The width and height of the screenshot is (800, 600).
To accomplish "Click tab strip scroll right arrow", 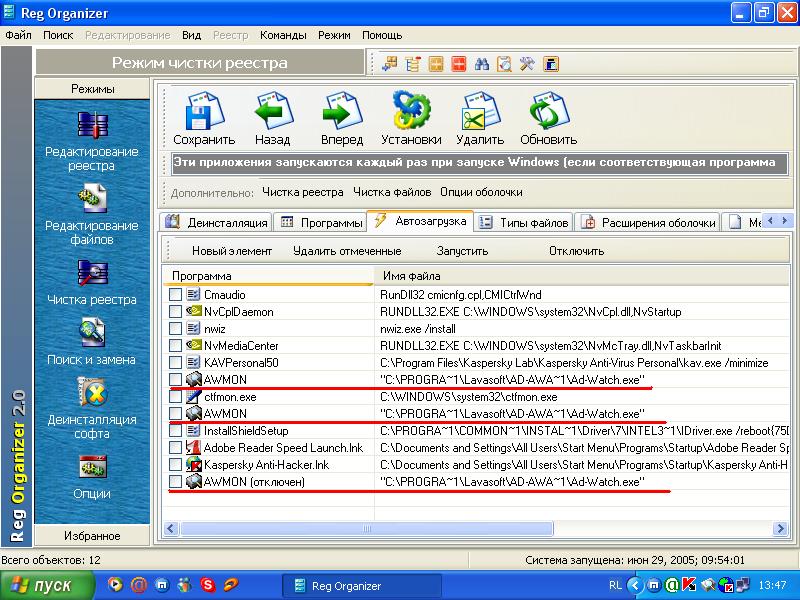I will click(785, 221).
